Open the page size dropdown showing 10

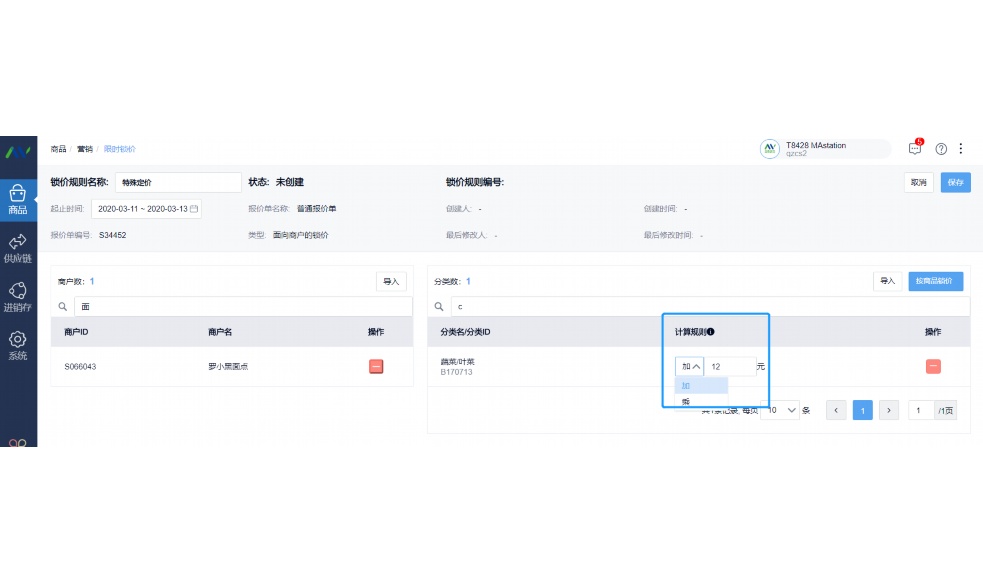click(x=780, y=410)
